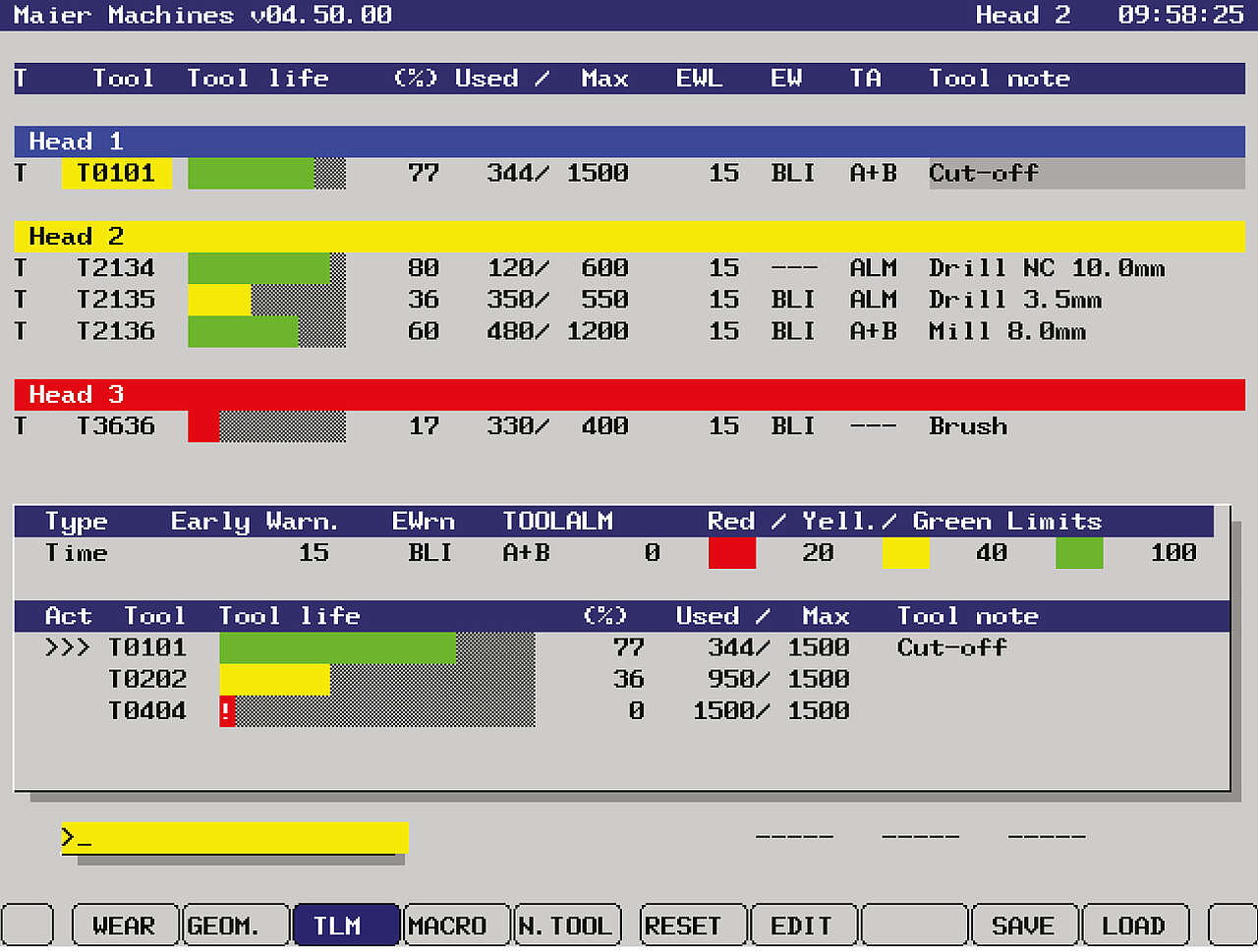Select the Head 2 yellow section header
1258x952 pixels.
pyautogui.click(x=629, y=237)
